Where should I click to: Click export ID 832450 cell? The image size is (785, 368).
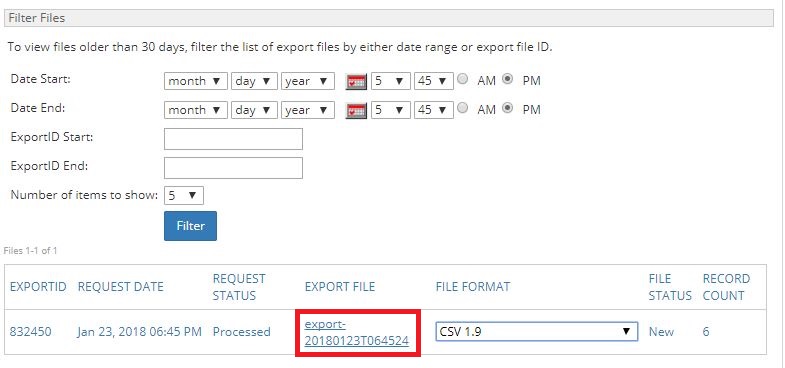30,332
